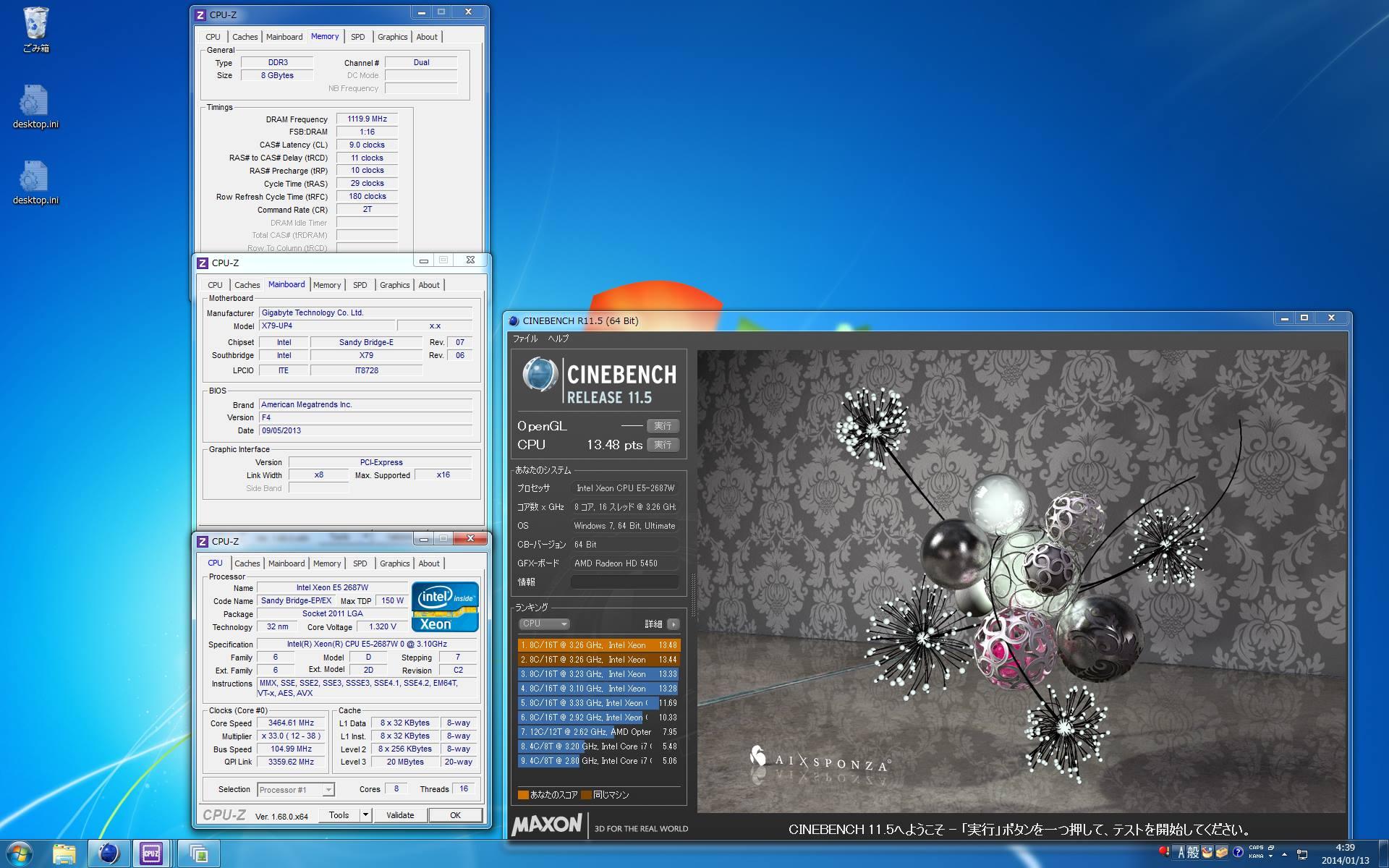Screen dimensions: 1389x868
Task: Click the red alert tray icon
Action: tap(1164, 851)
